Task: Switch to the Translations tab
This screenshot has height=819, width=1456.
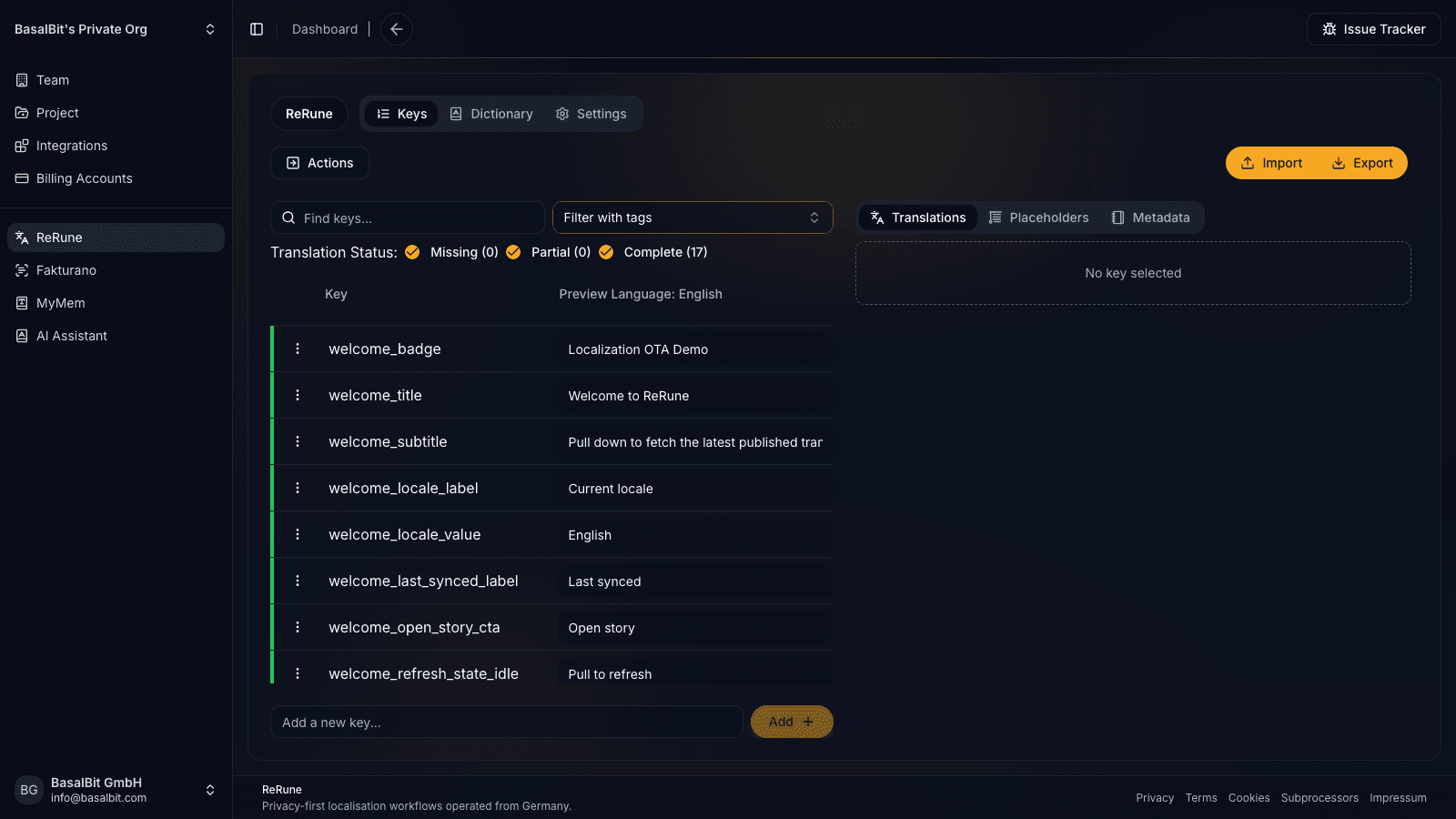Action: (918, 217)
